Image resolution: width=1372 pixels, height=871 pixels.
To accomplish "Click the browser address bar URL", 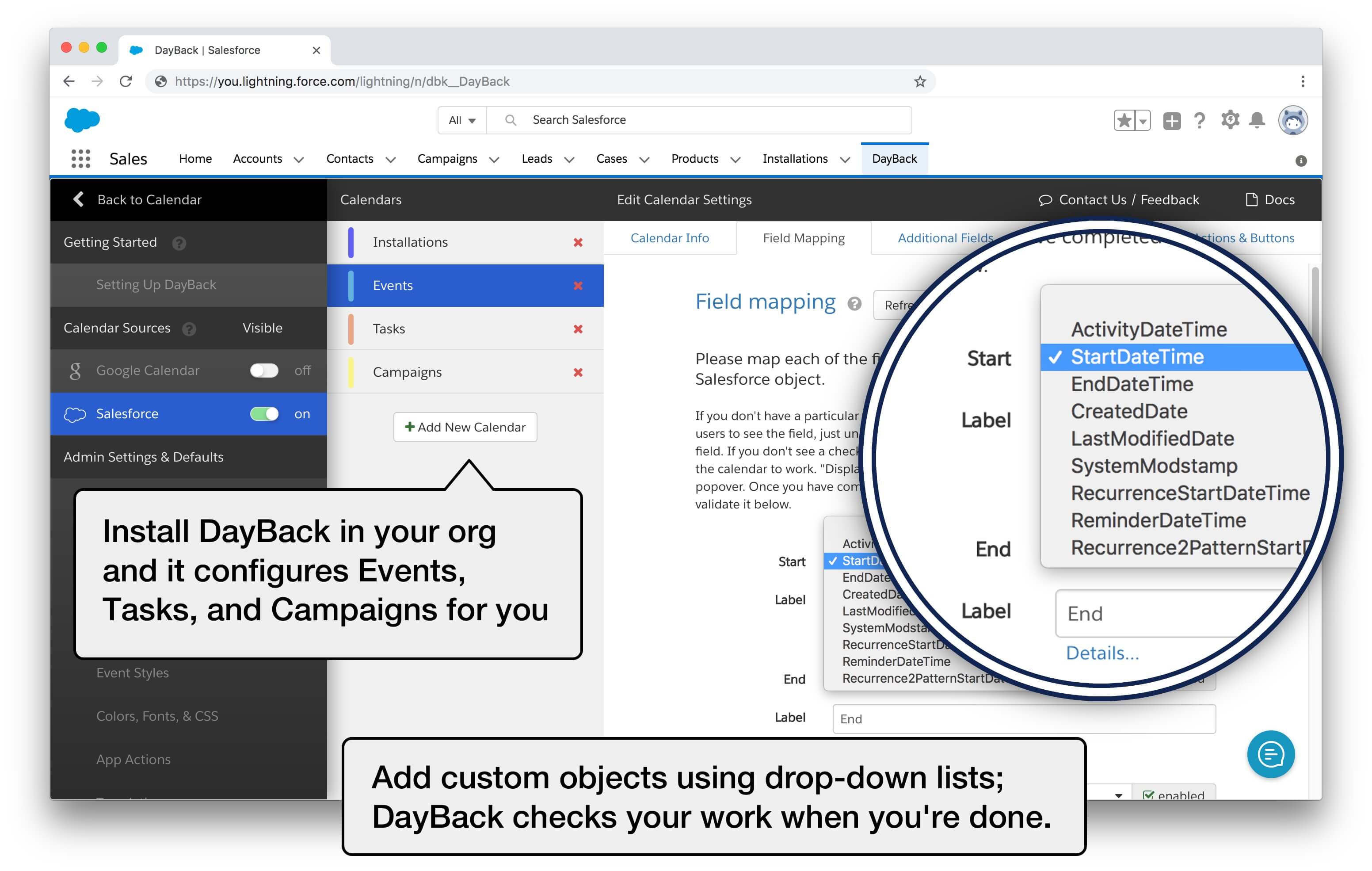I will (x=342, y=81).
